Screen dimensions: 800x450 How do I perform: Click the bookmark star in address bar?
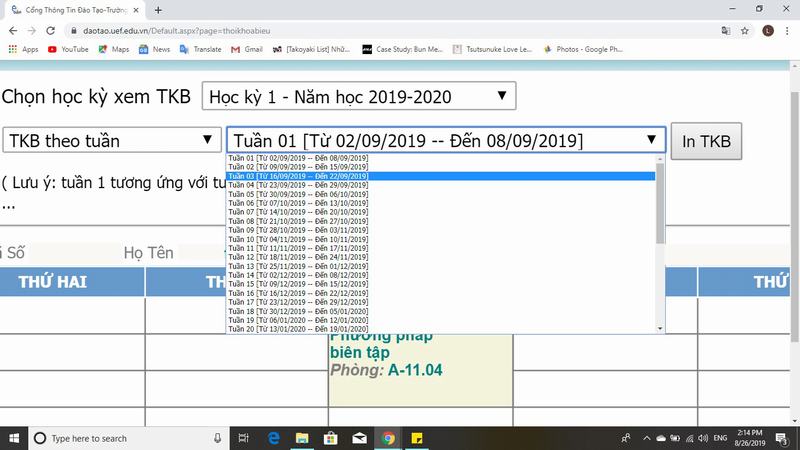[x=744, y=30]
